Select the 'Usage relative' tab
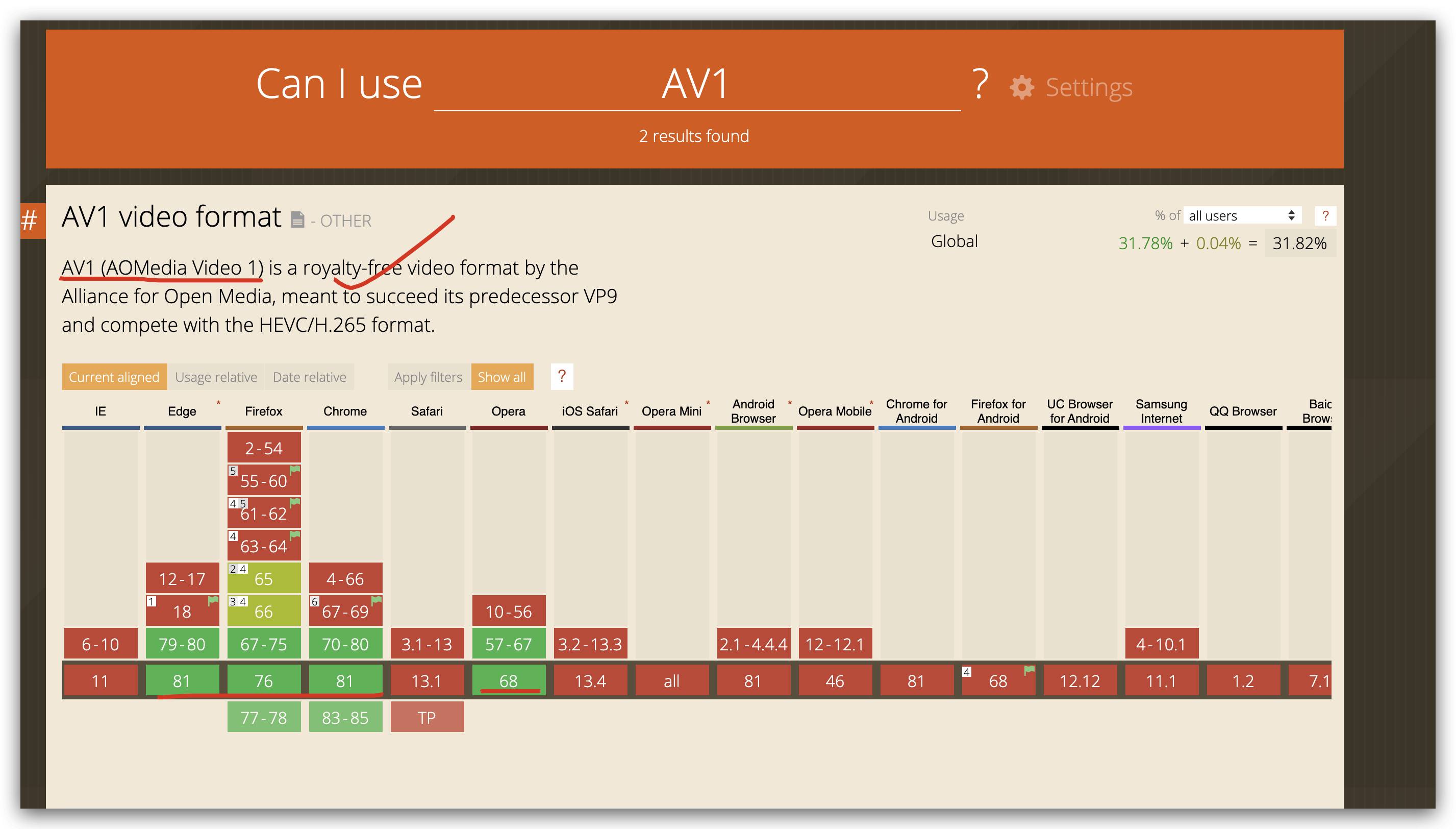Viewport: 1456px width, 829px height. (x=217, y=377)
